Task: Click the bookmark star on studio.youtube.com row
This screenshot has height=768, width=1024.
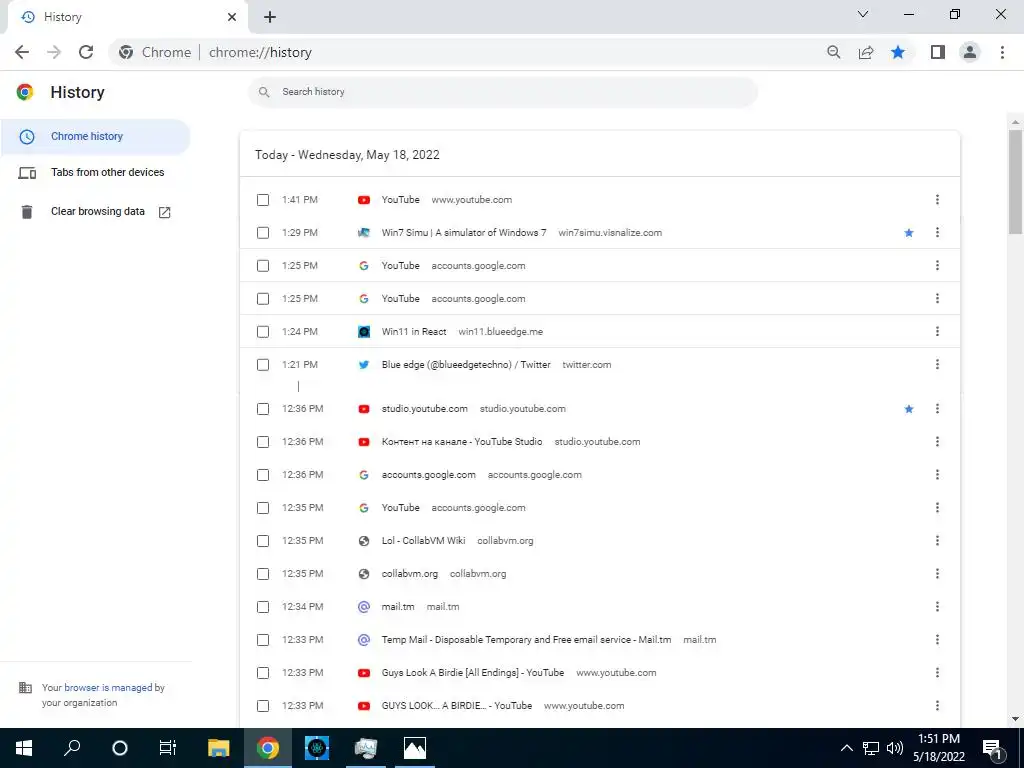Action: 908,409
